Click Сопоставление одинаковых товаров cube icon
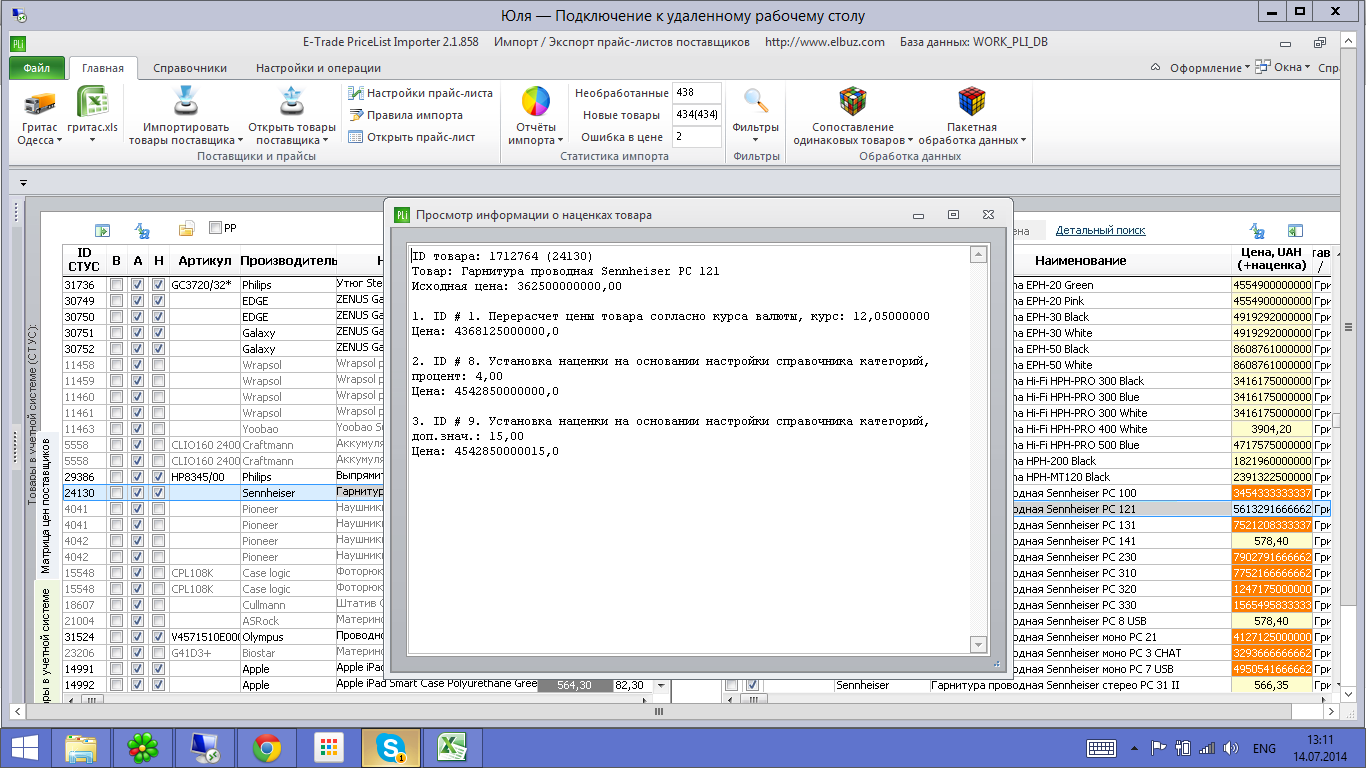The width and height of the screenshot is (1366, 768). pyautogui.click(x=853, y=103)
